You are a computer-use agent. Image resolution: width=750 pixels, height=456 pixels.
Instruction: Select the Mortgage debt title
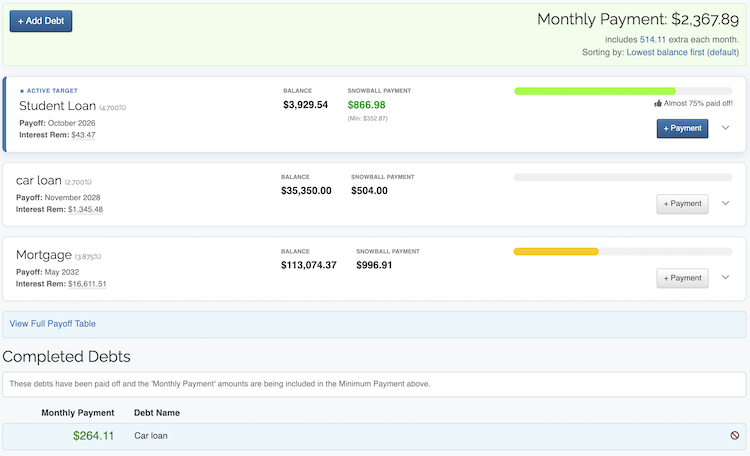(x=44, y=255)
